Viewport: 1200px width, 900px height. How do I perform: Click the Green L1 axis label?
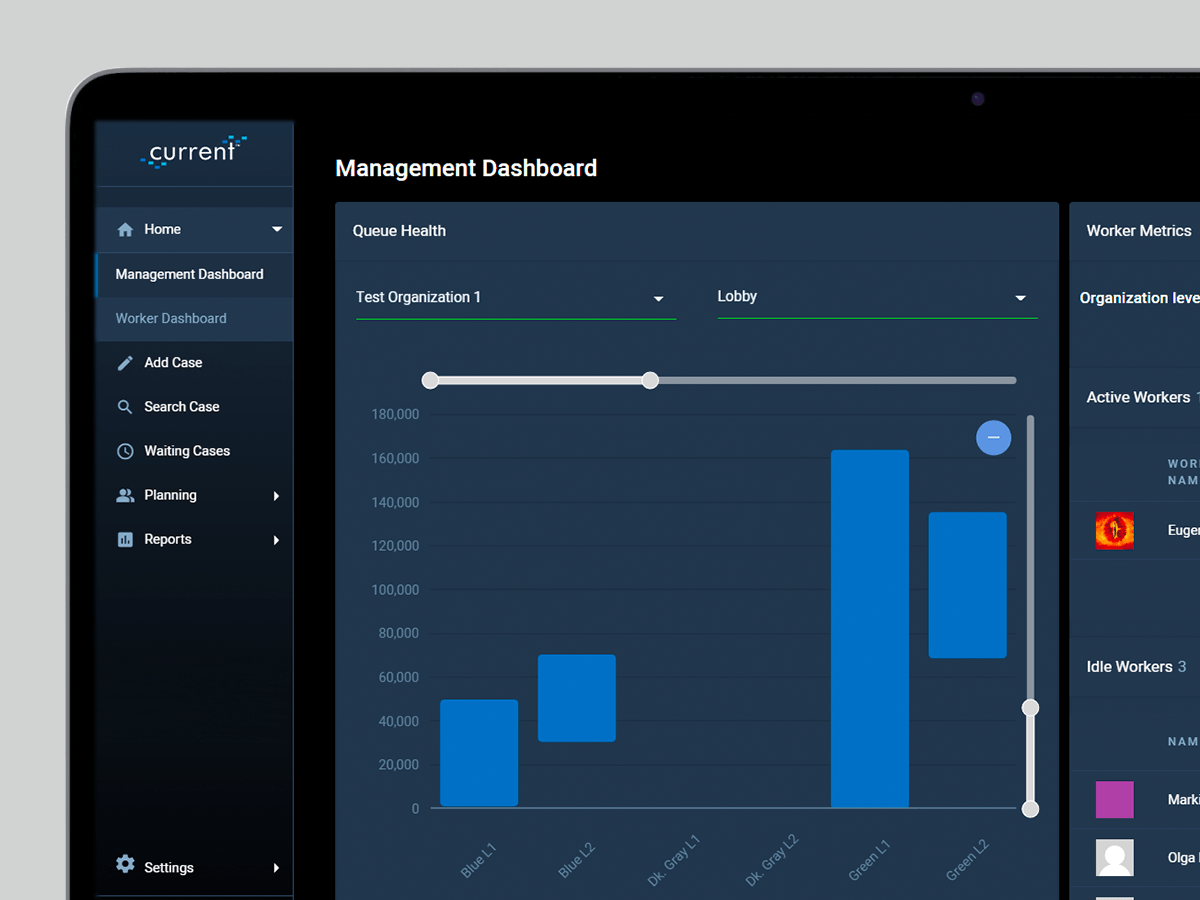tap(869, 860)
